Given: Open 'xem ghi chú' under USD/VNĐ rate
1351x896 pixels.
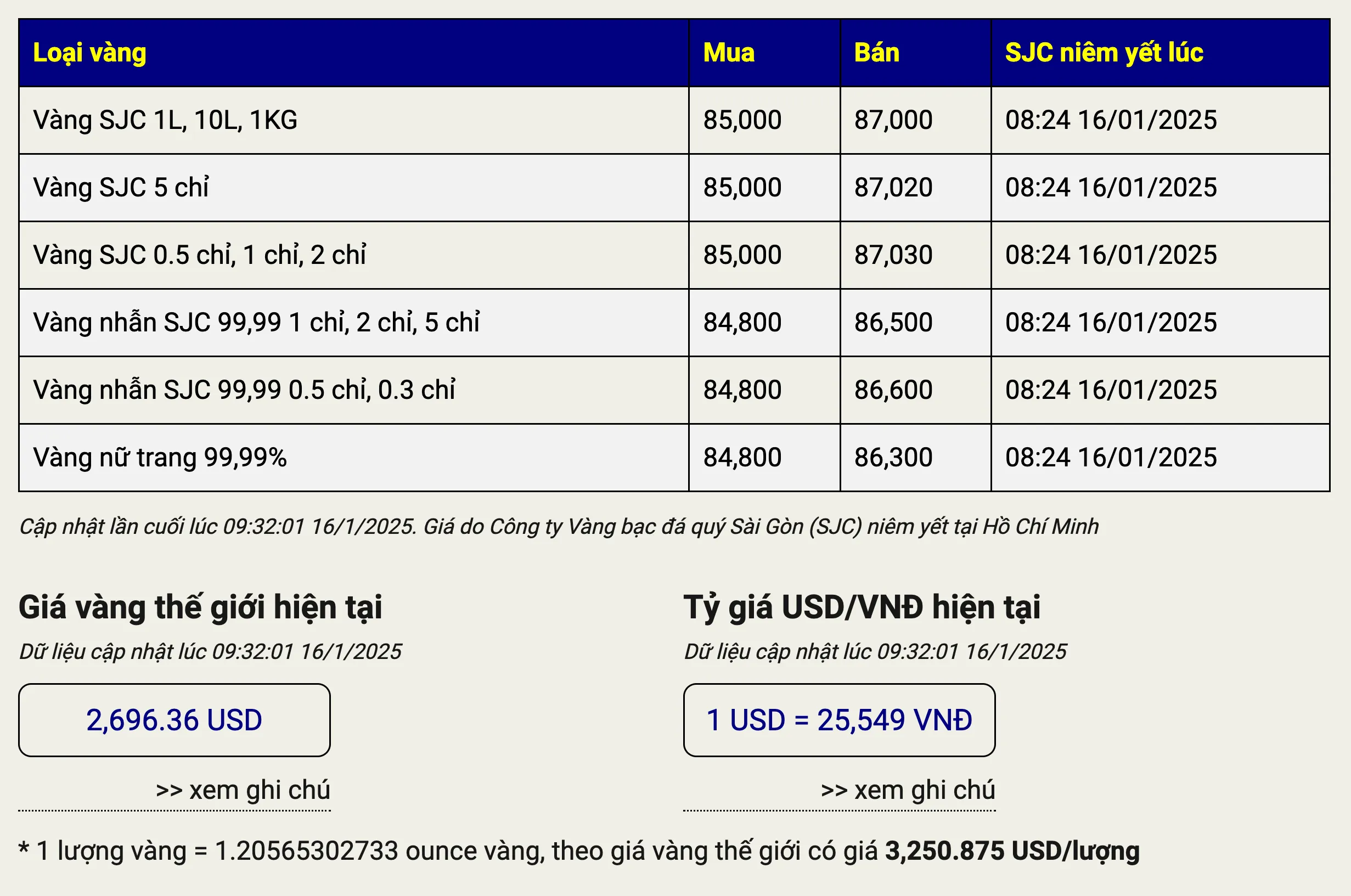Looking at the screenshot, I should pos(908,790).
